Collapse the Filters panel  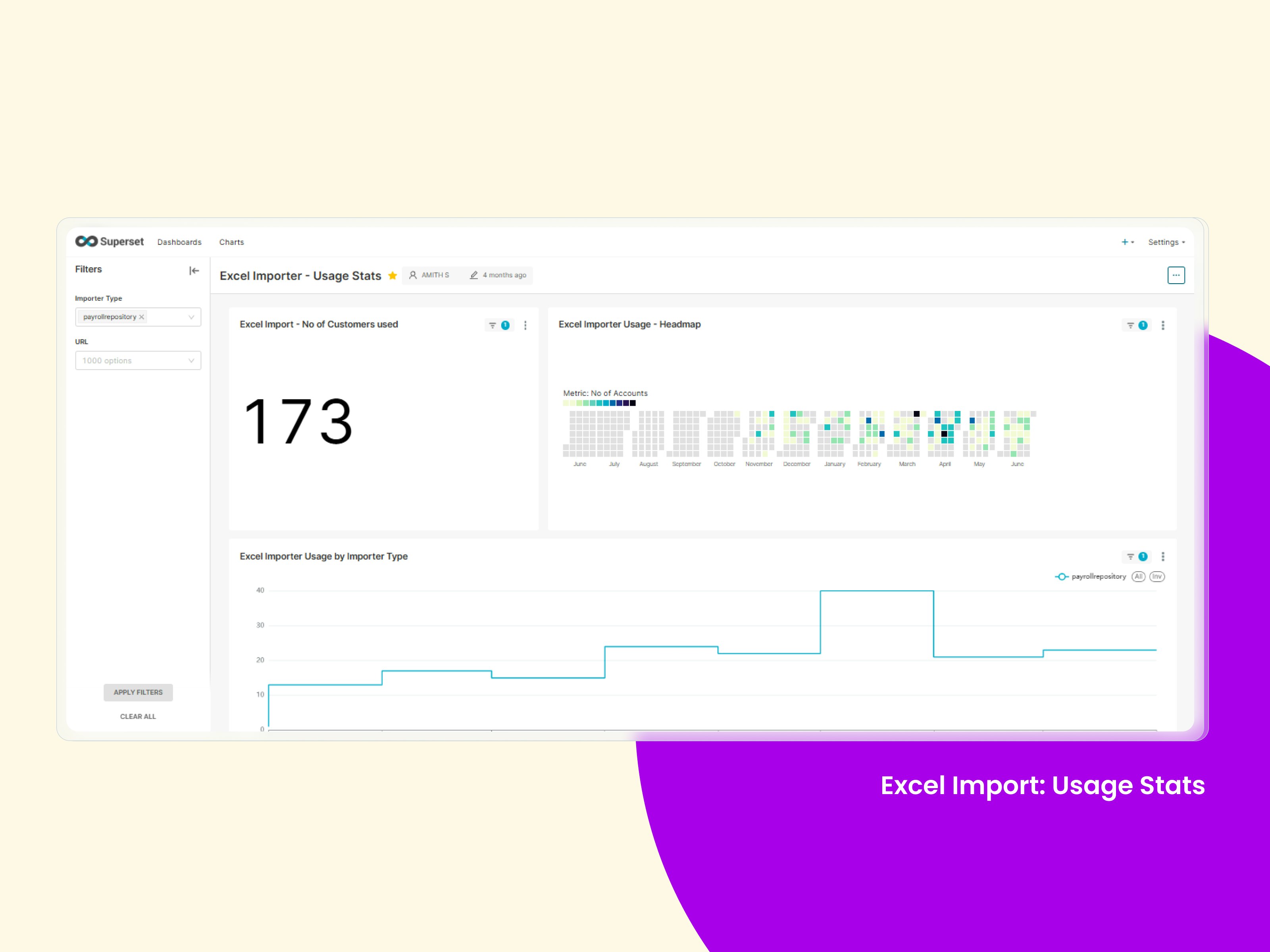tap(194, 271)
